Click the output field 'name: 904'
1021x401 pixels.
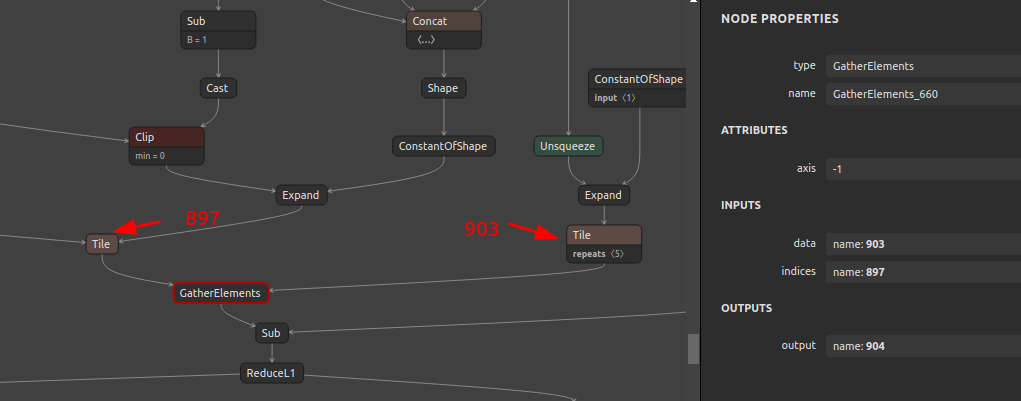[x=923, y=346]
